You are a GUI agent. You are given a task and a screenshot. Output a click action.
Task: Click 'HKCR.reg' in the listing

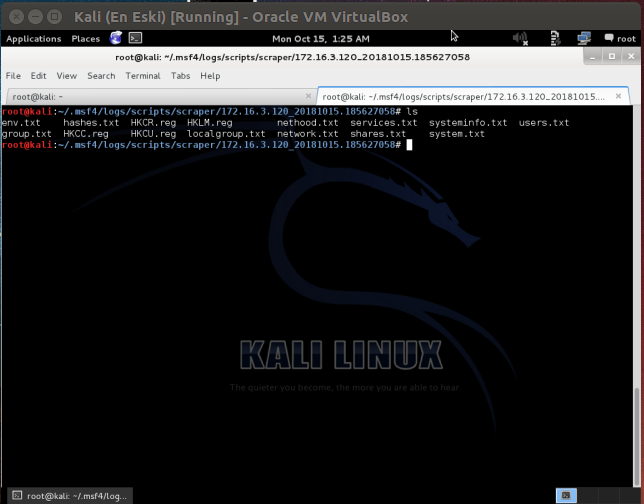tap(153, 123)
